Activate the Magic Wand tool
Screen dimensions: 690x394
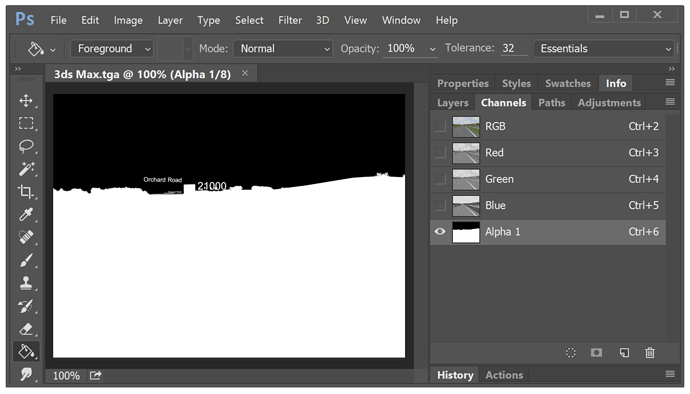(26, 169)
